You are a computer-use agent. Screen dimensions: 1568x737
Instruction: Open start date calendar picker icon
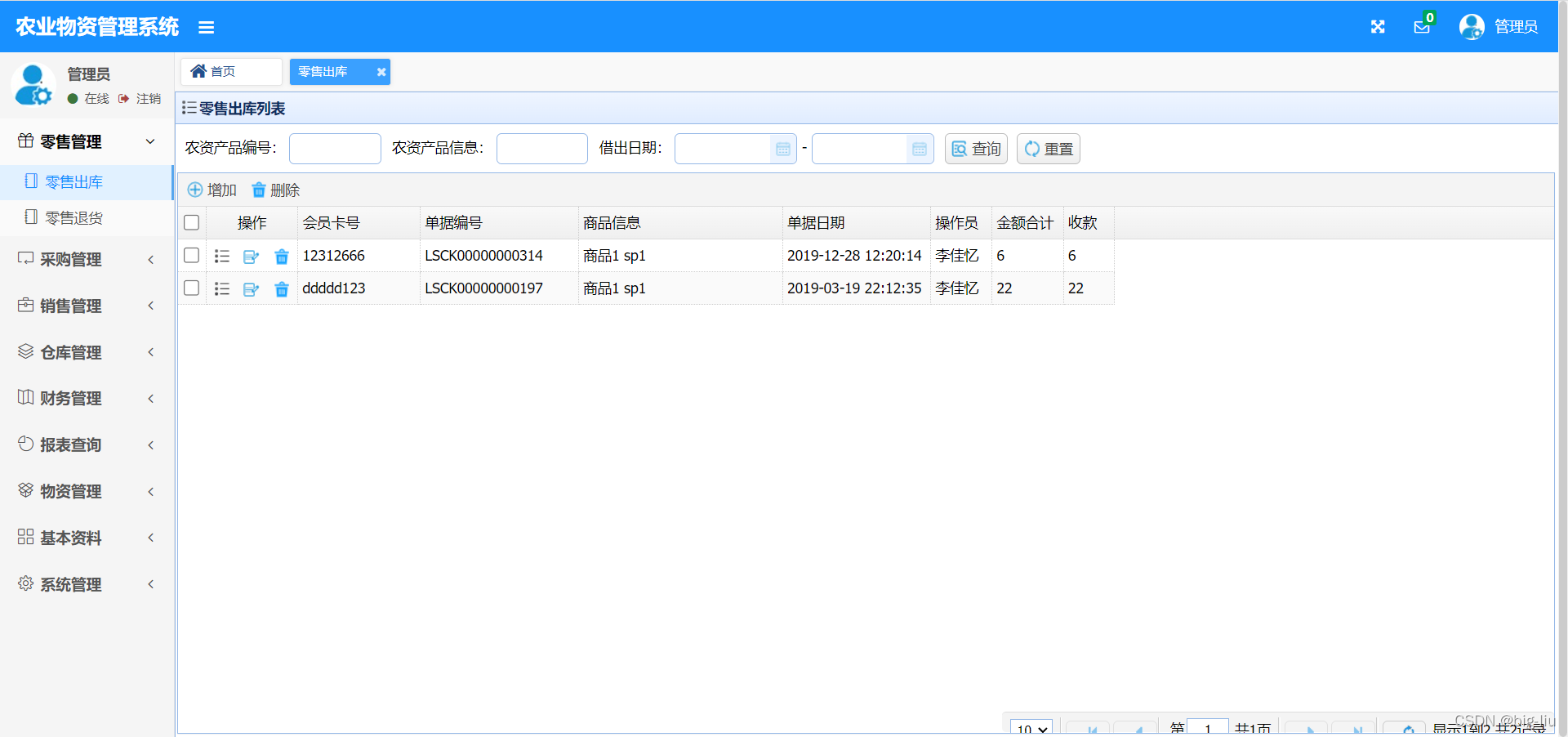pyautogui.click(x=783, y=149)
